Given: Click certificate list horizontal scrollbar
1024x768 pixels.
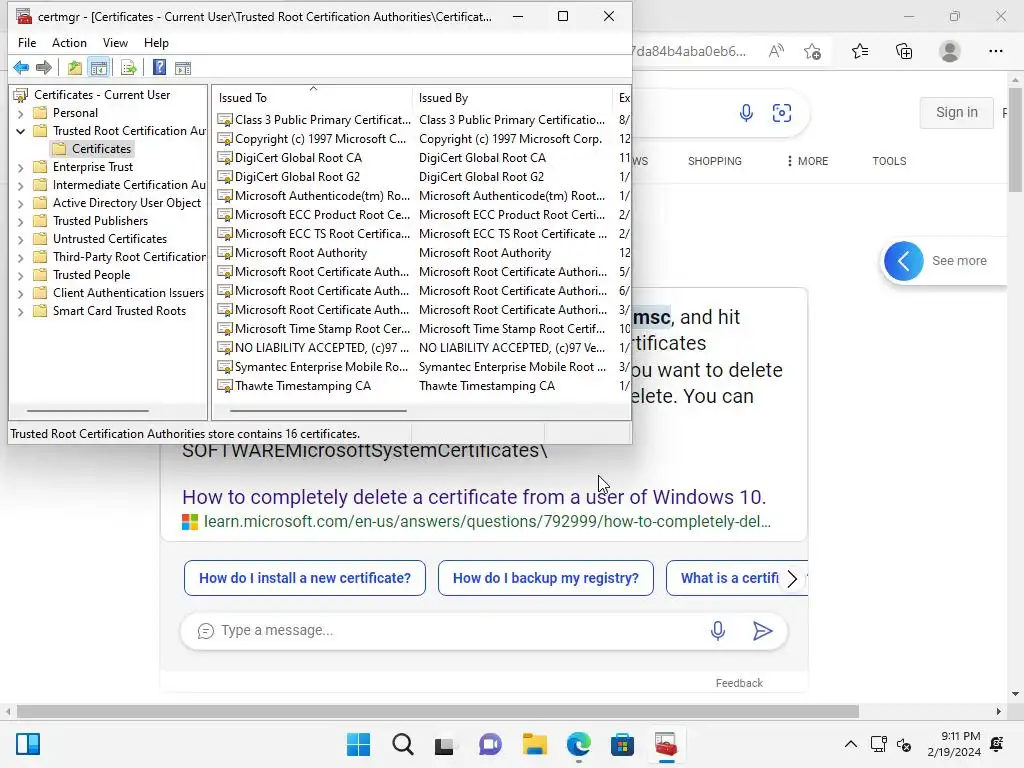Looking at the screenshot, I should [x=318, y=411].
